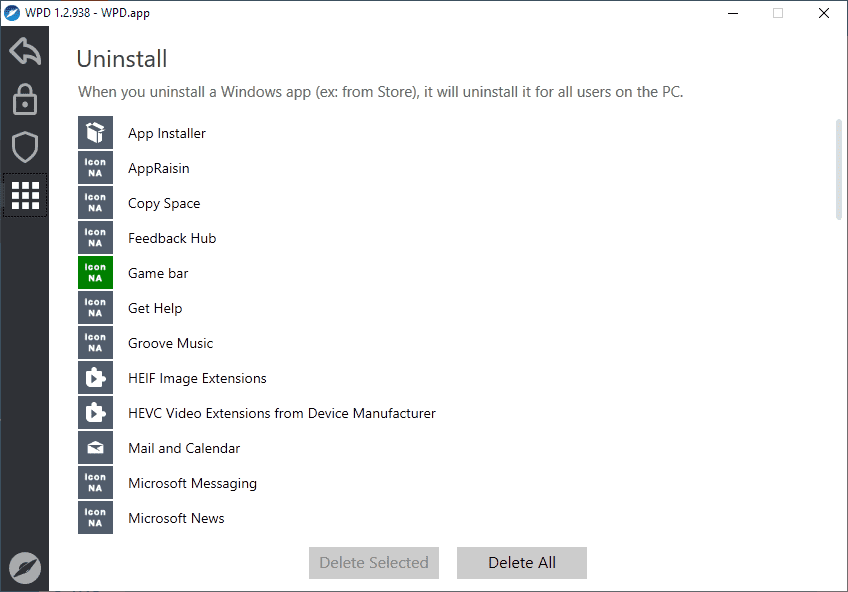Open the Privacy lock icon section
The image size is (848, 592).
[x=25, y=99]
